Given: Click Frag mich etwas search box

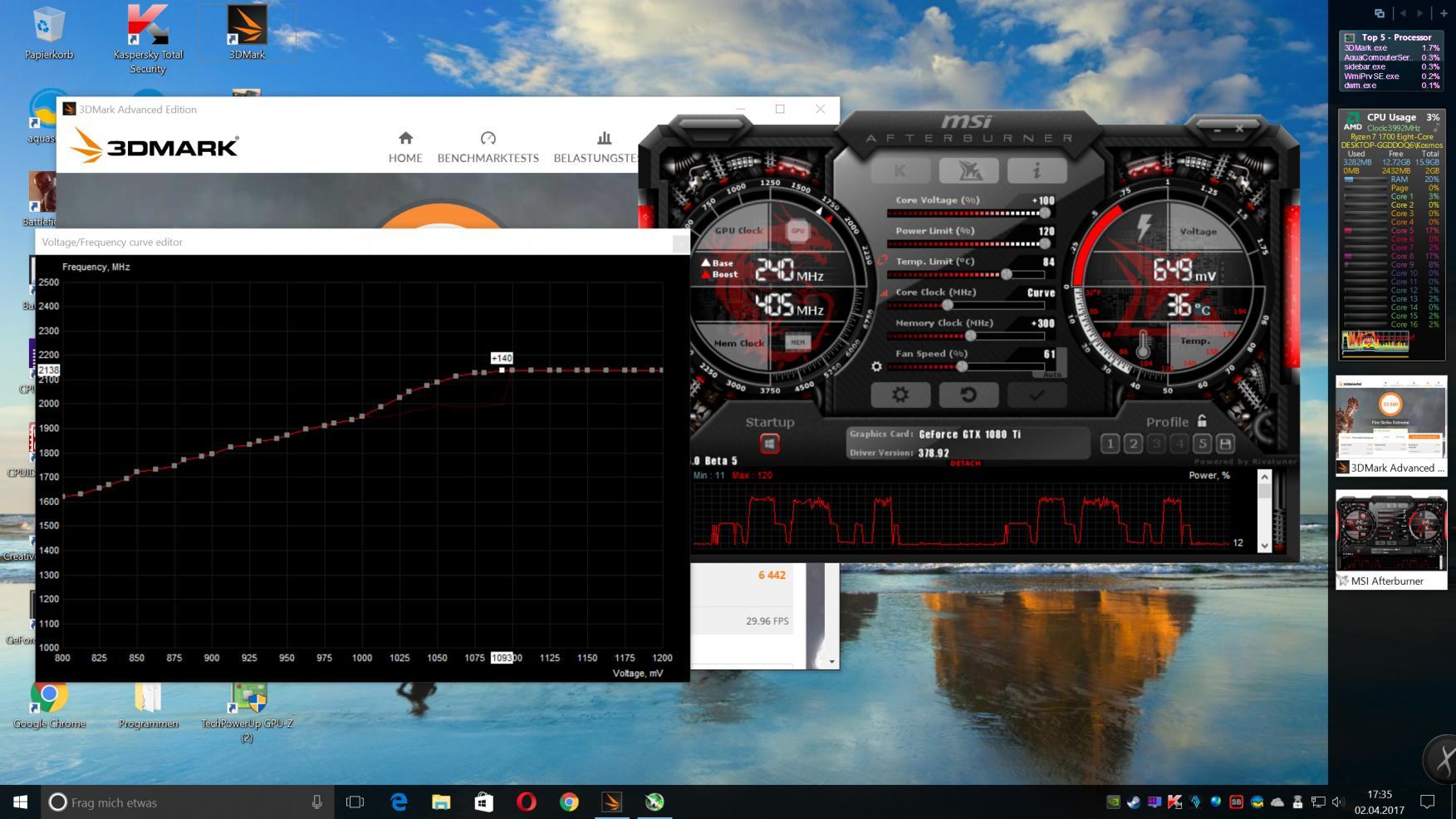Looking at the screenshot, I should [187, 802].
